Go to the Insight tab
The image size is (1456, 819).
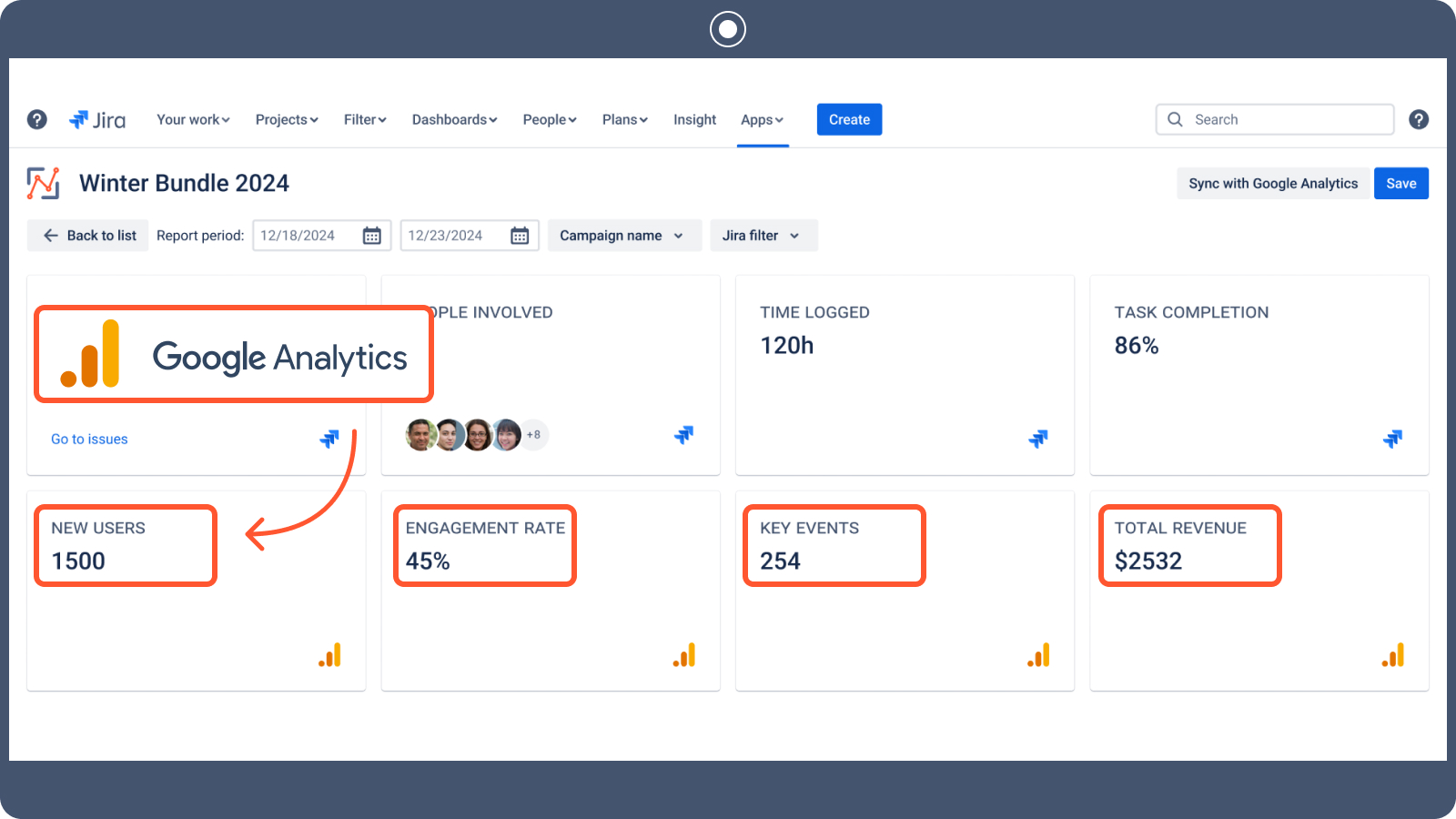tap(694, 119)
